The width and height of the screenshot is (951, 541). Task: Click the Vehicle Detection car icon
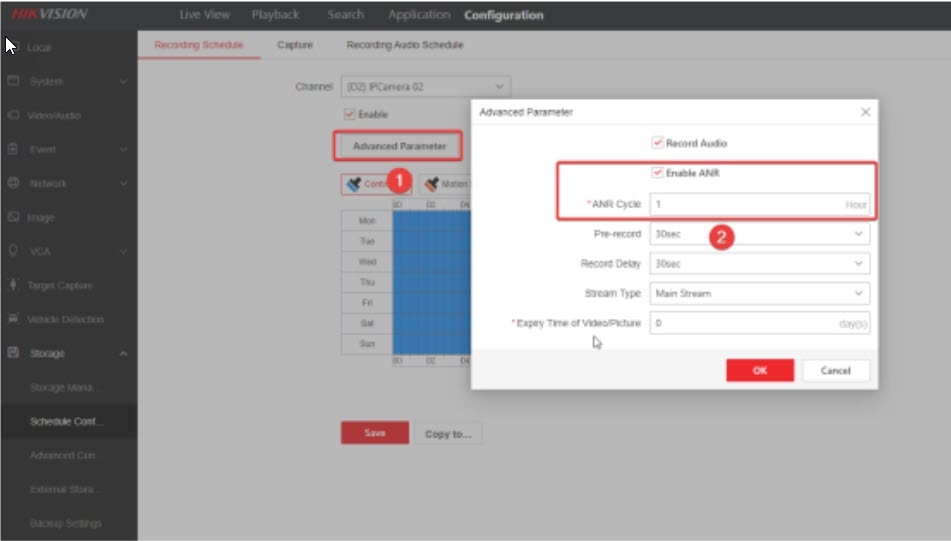14,319
